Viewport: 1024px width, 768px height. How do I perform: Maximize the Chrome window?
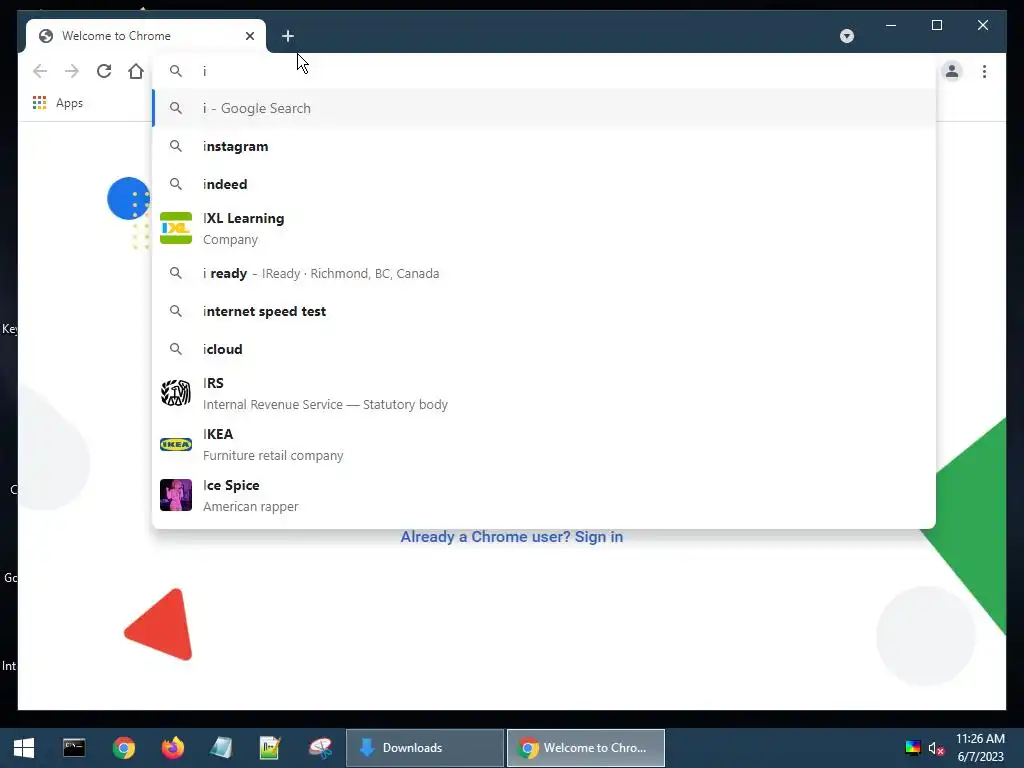[936, 25]
